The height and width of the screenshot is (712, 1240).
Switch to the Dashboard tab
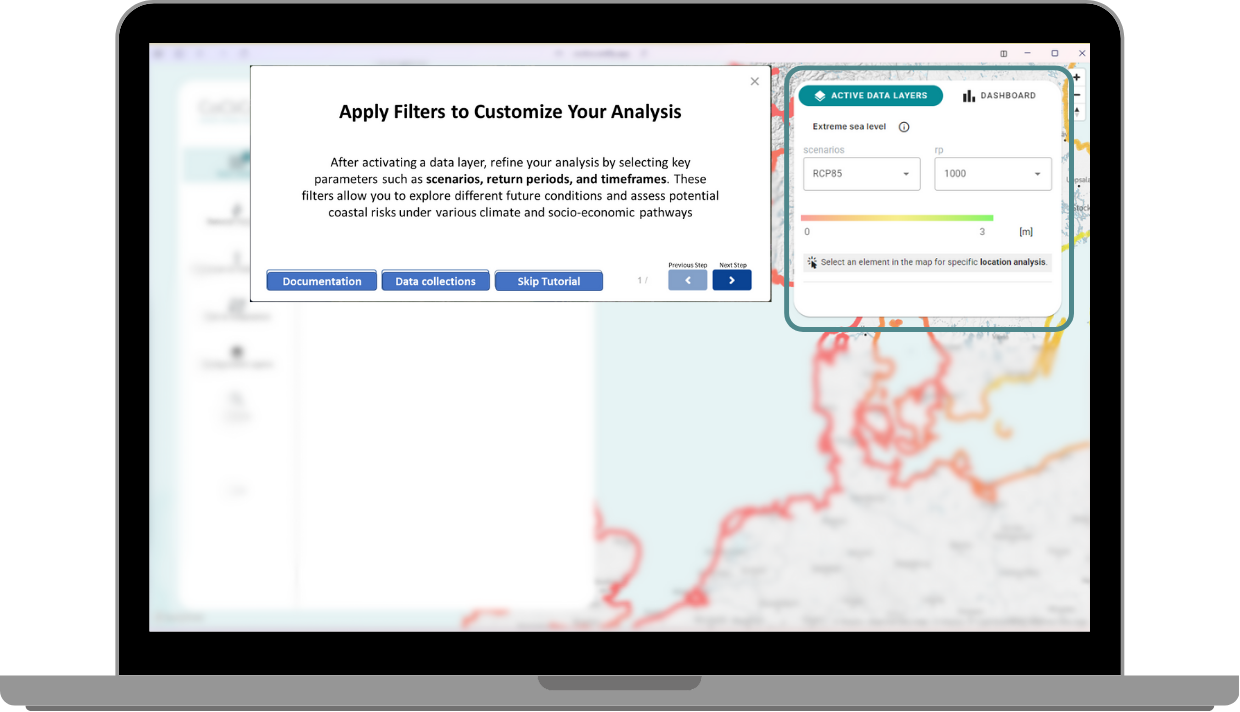(x=999, y=96)
